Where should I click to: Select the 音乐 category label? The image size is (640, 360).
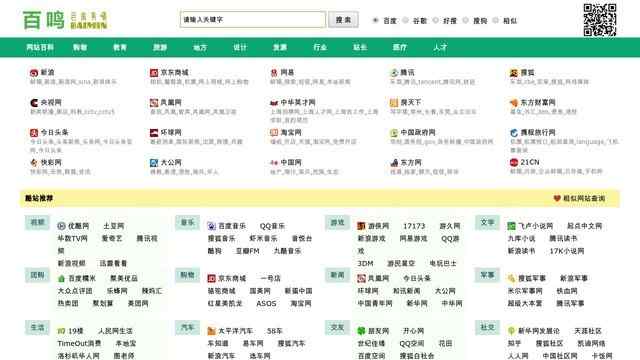point(187,222)
